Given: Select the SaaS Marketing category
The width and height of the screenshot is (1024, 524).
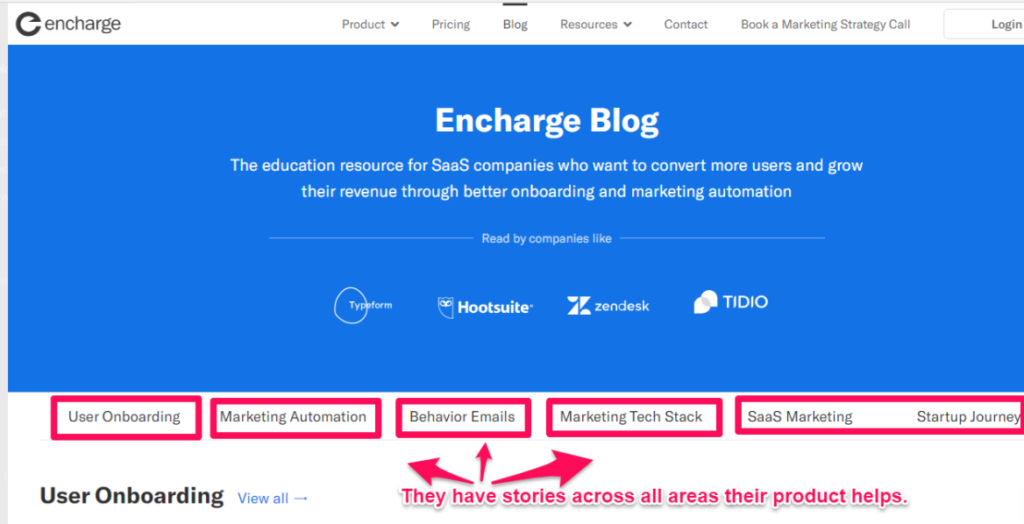Looking at the screenshot, I should [800, 417].
